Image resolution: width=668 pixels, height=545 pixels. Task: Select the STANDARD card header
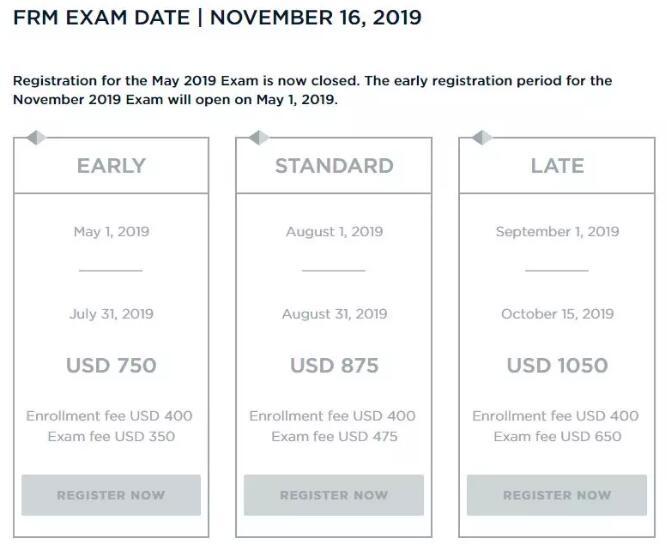(x=334, y=166)
